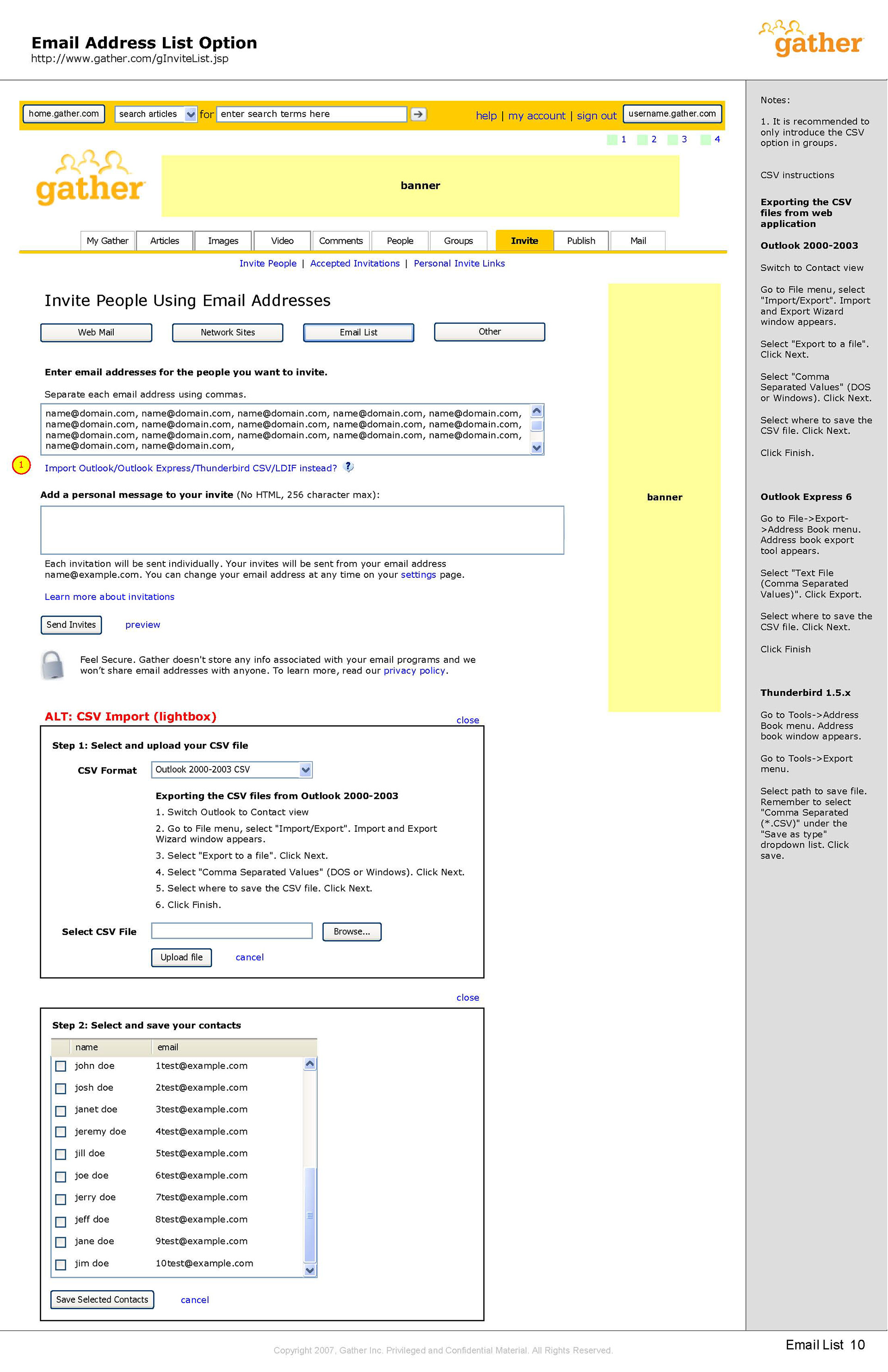Check the jeremy doe contact checkbox
Viewport: 888px width, 1372px height.
[61, 1131]
